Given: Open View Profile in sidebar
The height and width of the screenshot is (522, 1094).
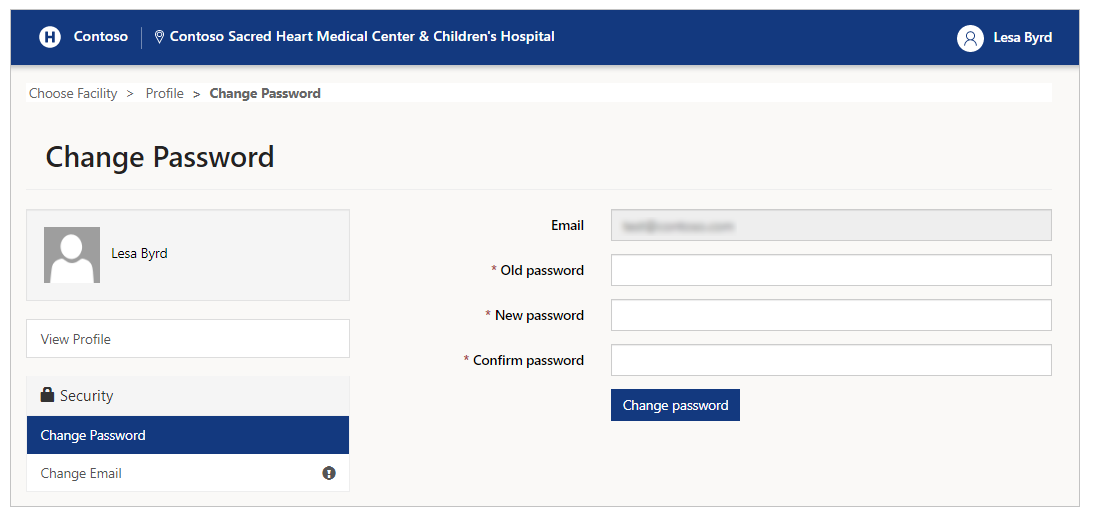Looking at the screenshot, I should [x=188, y=339].
